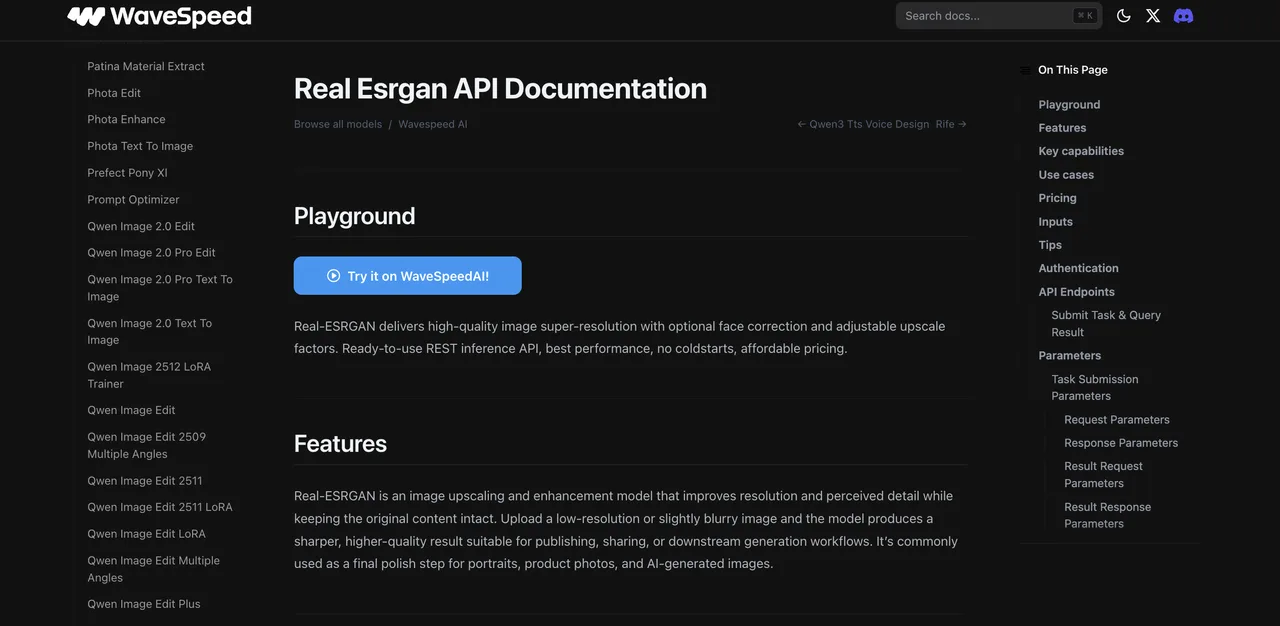Click the WaveSpeed logo
1280x626 pixels.
point(159,16)
